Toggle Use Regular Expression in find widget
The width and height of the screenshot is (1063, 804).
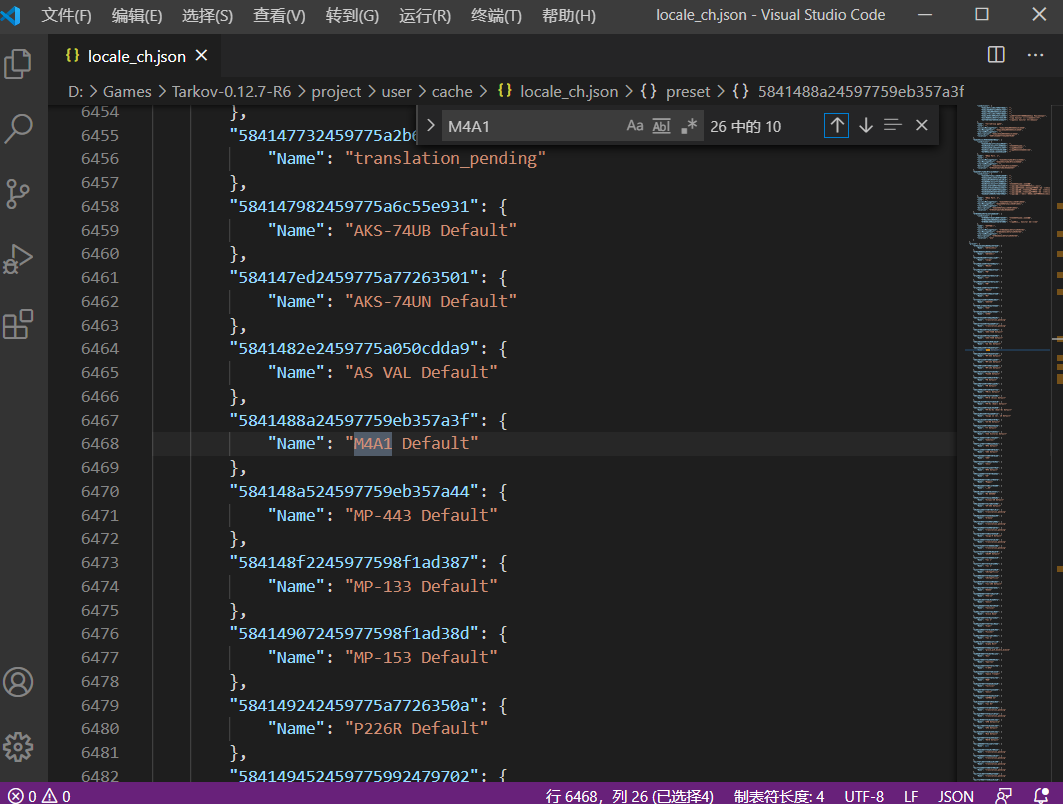click(x=689, y=126)
